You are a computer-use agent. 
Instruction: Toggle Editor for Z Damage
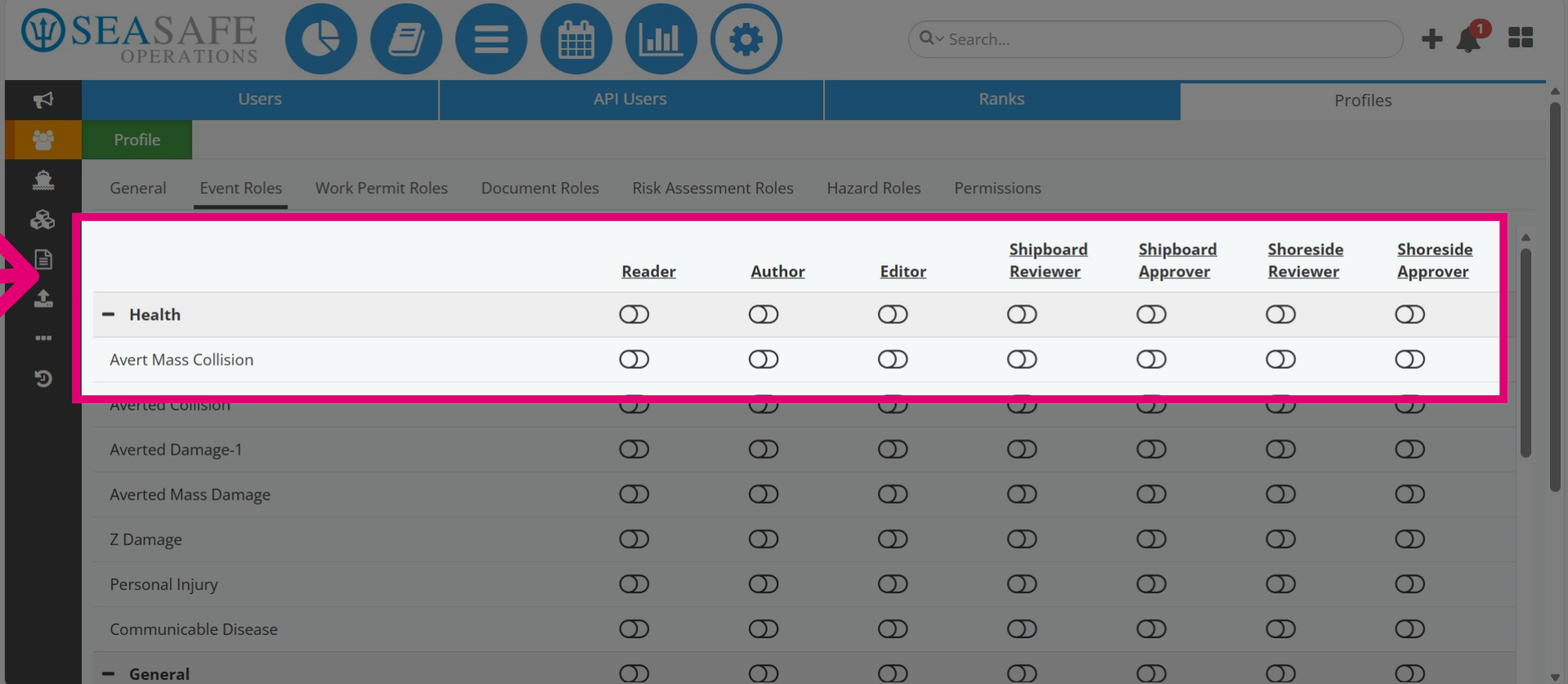tap(893, 539)
